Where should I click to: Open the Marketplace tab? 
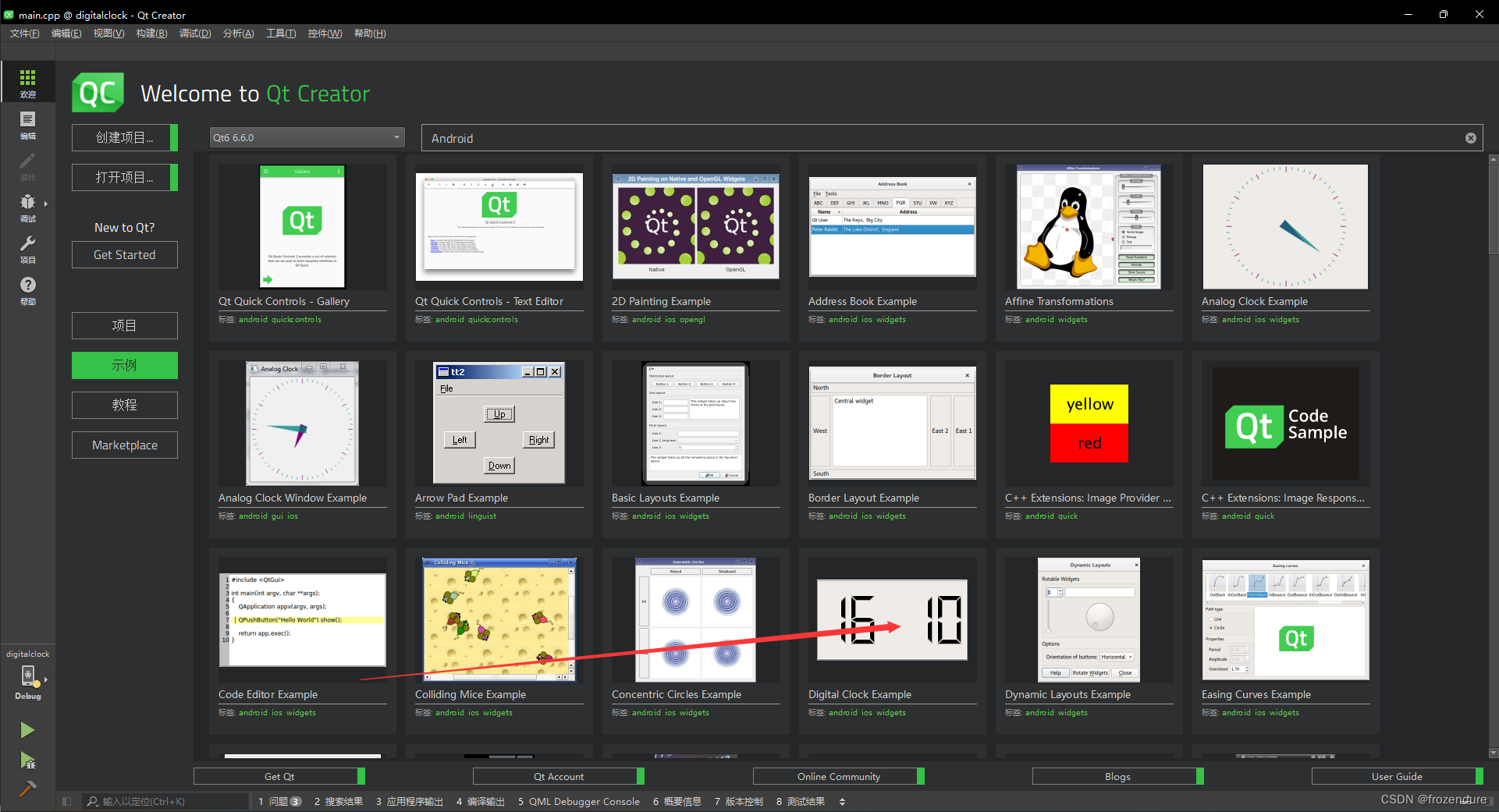coord(125,445)
